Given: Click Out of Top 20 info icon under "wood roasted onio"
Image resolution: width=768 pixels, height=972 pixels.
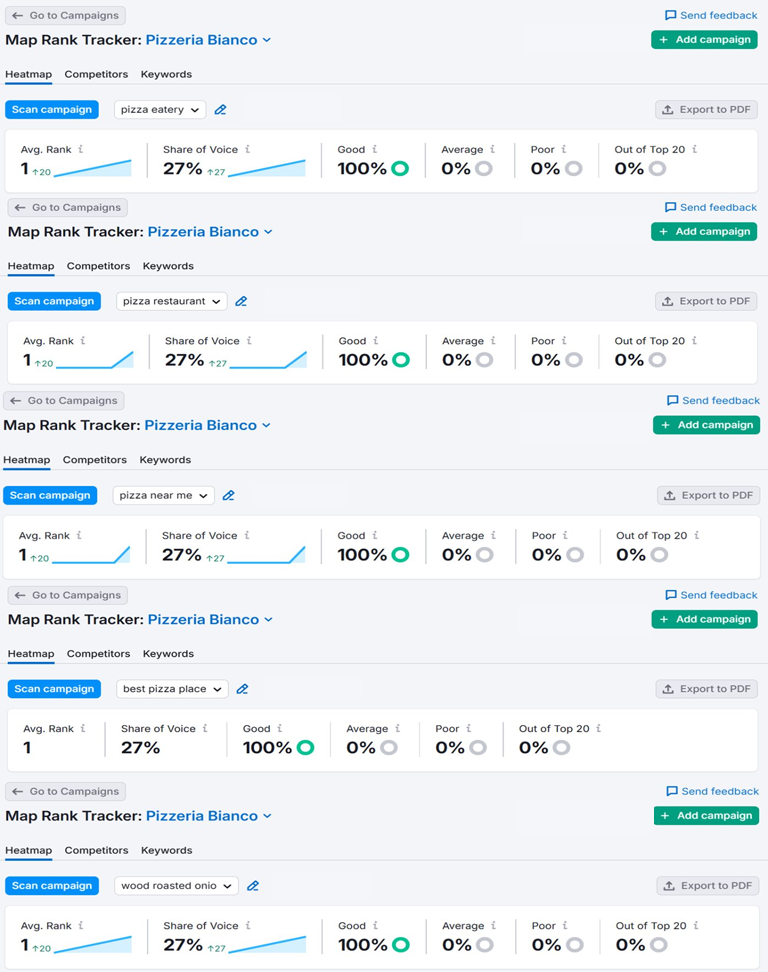Looking at the screenshot, I should (x=697, y=926).
